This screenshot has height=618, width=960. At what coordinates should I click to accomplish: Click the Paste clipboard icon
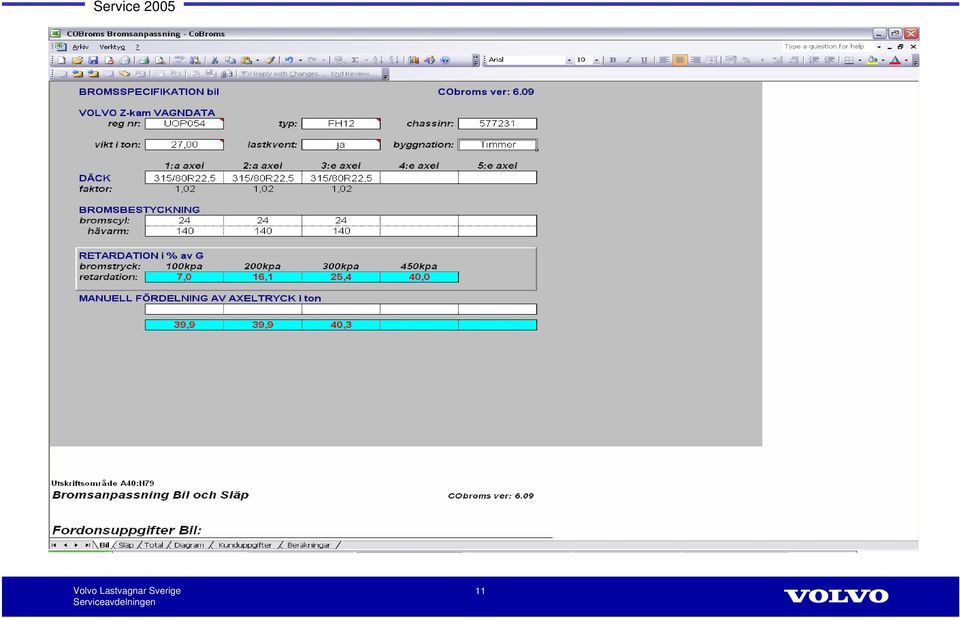(246, 60)
